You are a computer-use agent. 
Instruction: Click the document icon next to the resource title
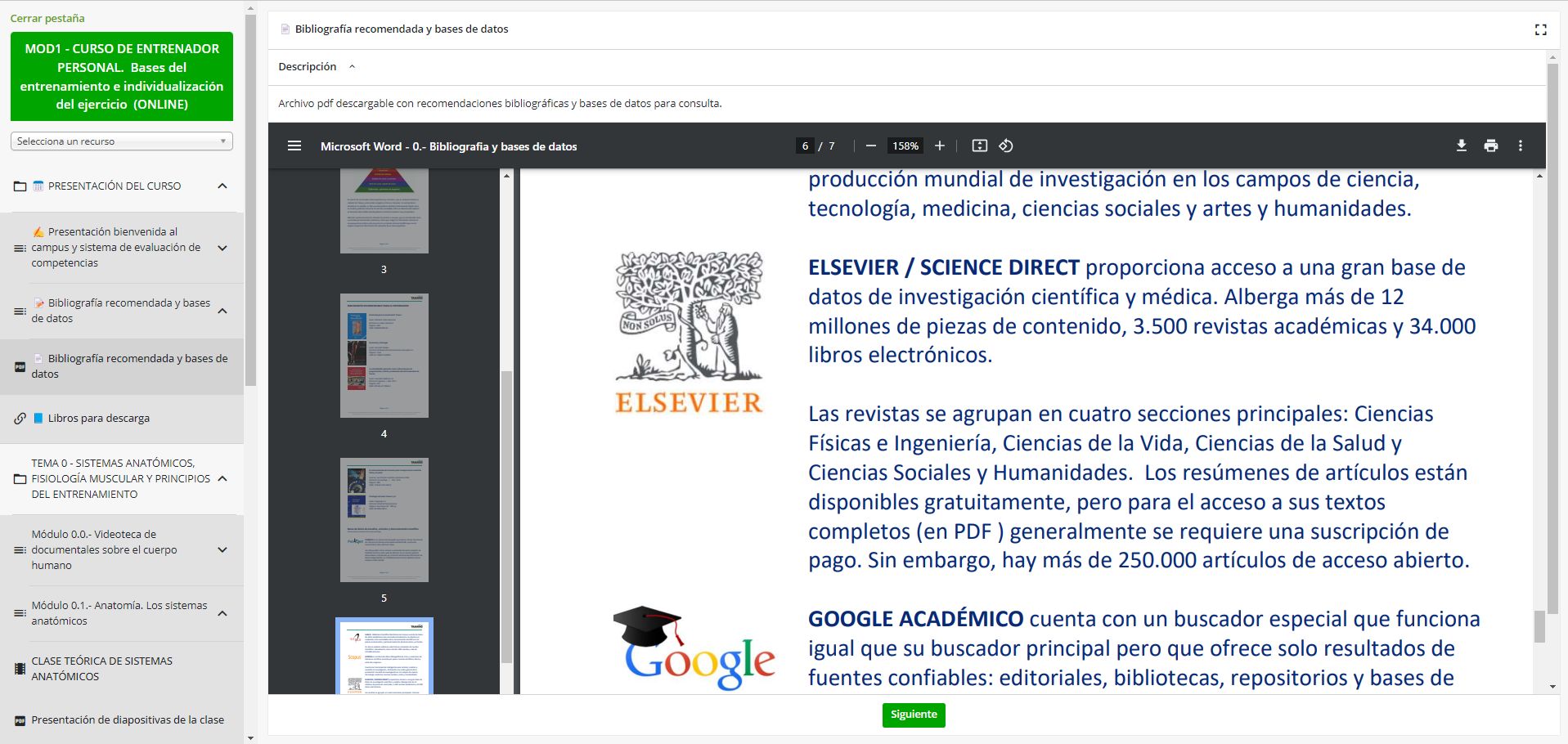pos(285,29)
